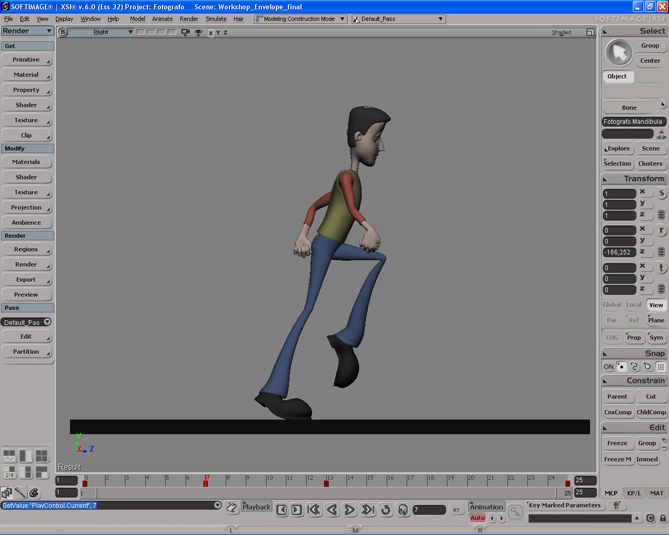Open the Animate menu
This screenshot has height=535, width=669.
(x=162, y=19)
